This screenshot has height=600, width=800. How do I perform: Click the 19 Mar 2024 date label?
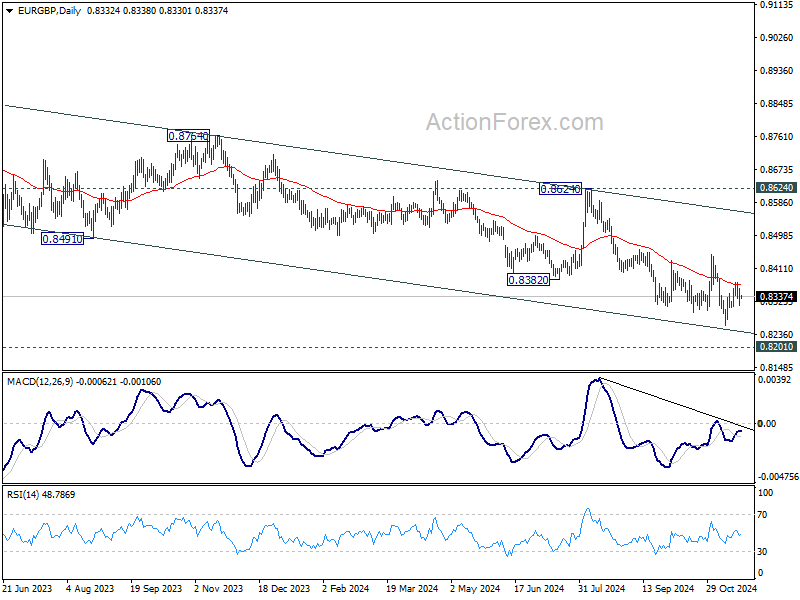tap(412, 589)
